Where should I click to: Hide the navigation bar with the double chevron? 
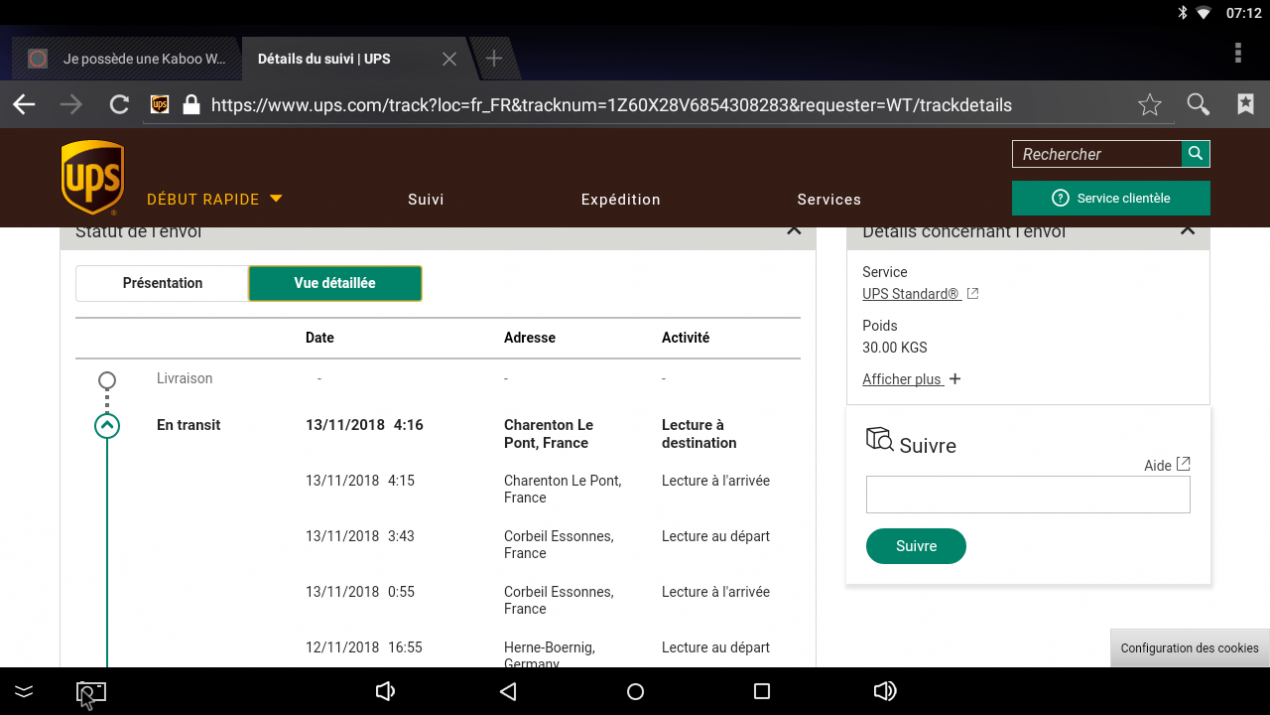click(24, 691)
